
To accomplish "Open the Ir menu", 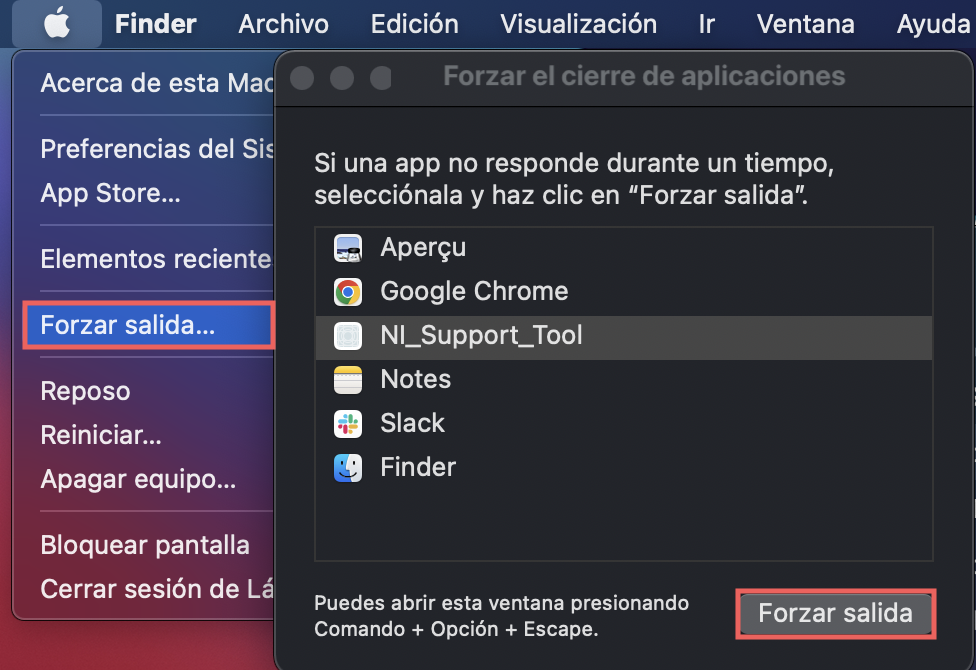I will 707,23.
